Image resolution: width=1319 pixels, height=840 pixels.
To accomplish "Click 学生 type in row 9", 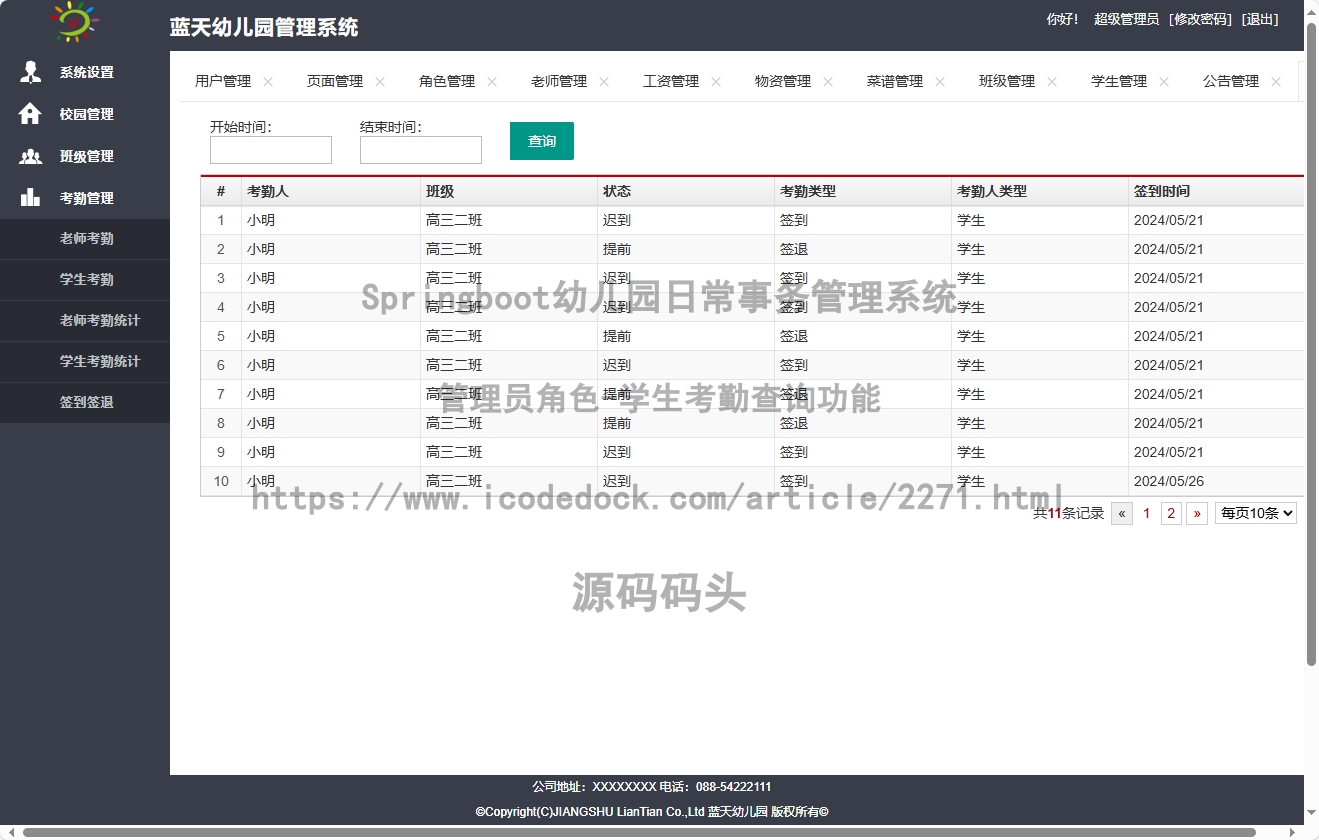I will coord(971,452).
